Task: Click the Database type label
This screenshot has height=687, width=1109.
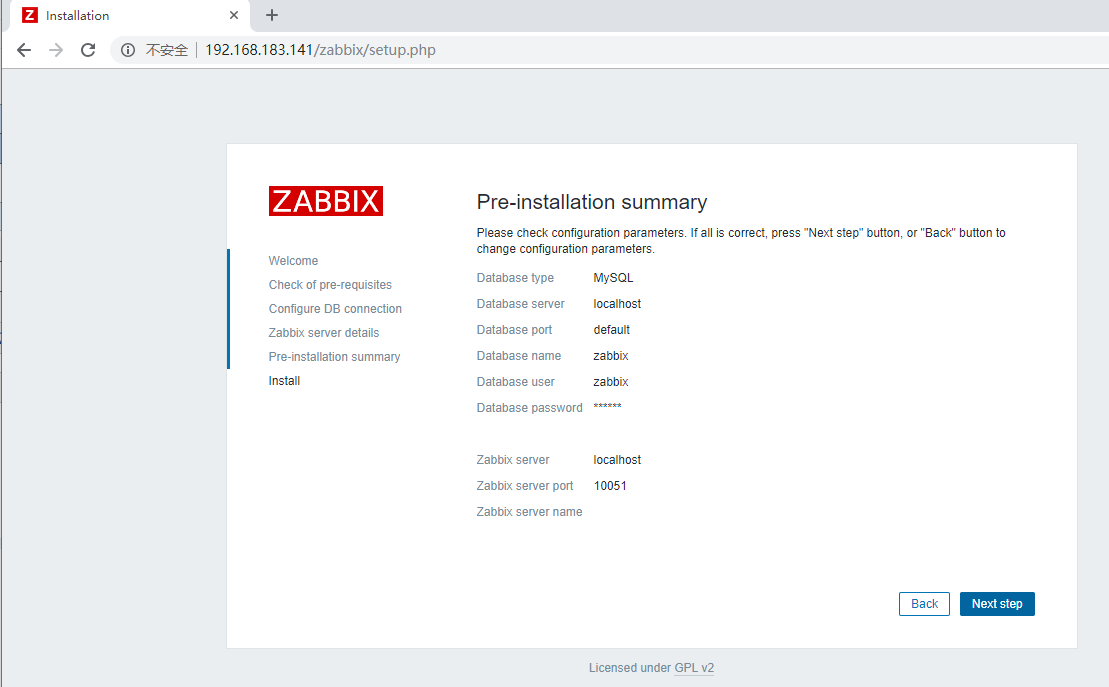Action: (516, 278)
